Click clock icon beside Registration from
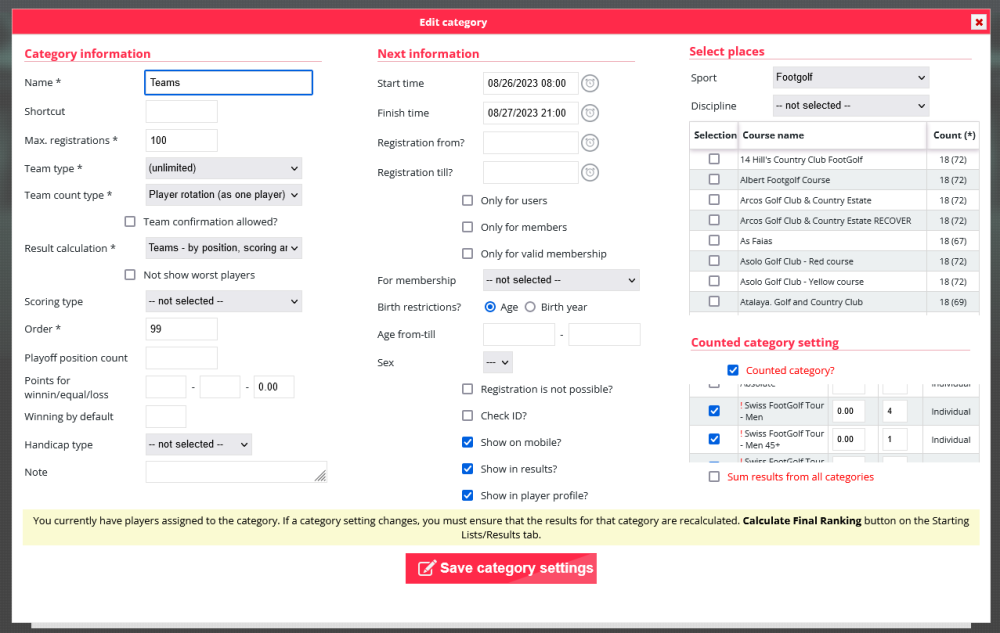Screen dimensions: 1000x633 click(x=590, y=143)
